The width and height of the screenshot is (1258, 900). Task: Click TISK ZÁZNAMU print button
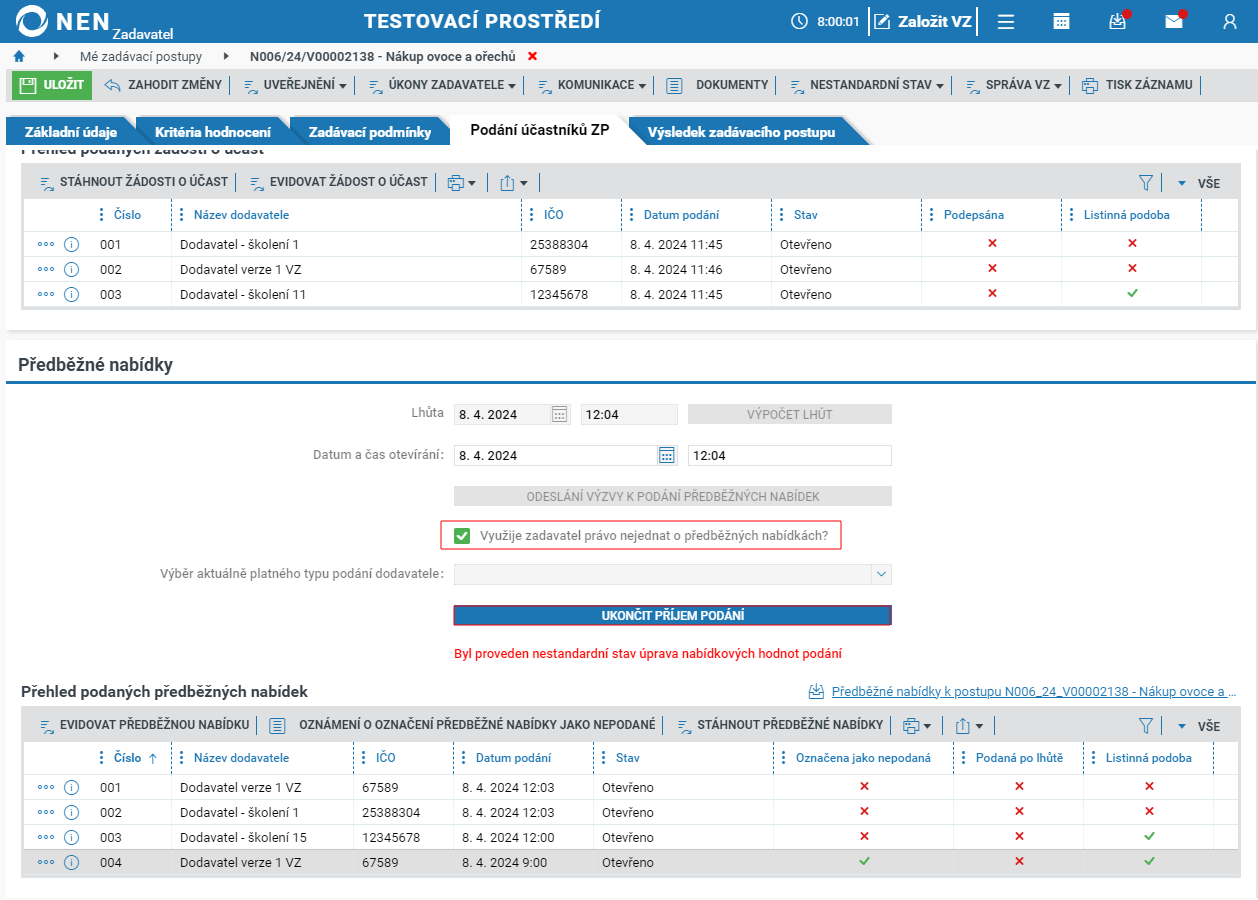click(x=1138, y=85)
